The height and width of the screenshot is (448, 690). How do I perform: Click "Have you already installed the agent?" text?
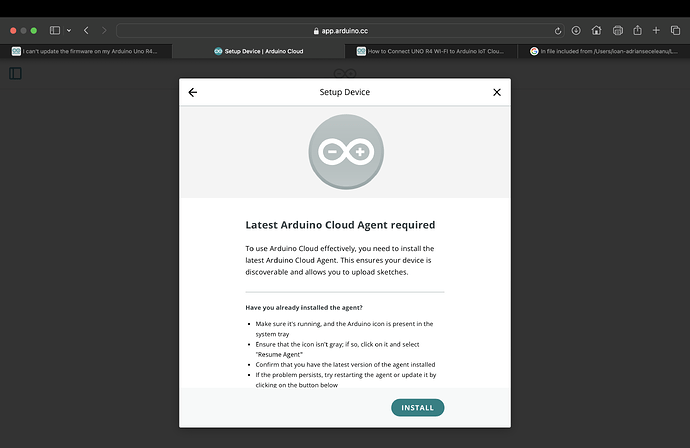pyautogui.click(x=304, y=308)
